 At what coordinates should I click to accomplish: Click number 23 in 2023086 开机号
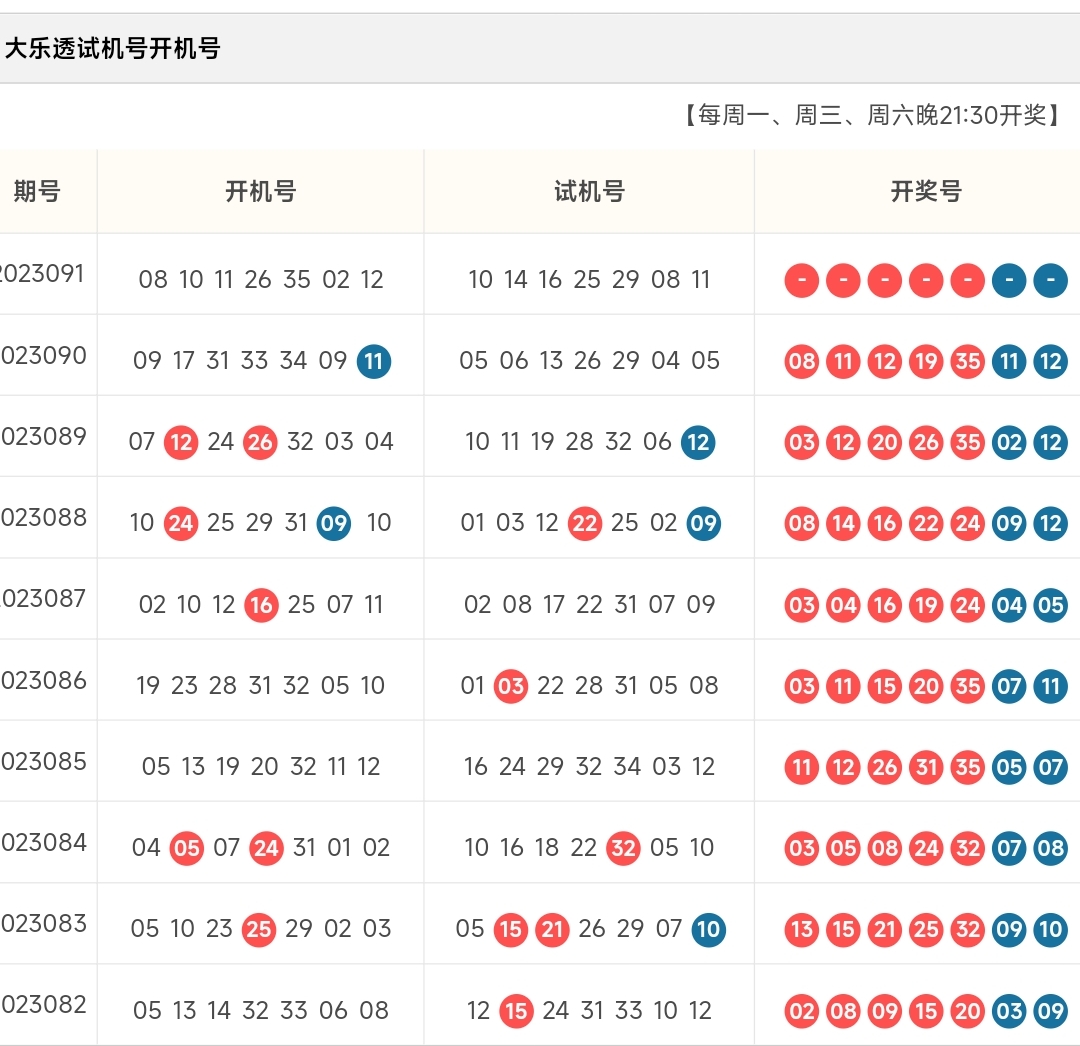pos(185,686)
